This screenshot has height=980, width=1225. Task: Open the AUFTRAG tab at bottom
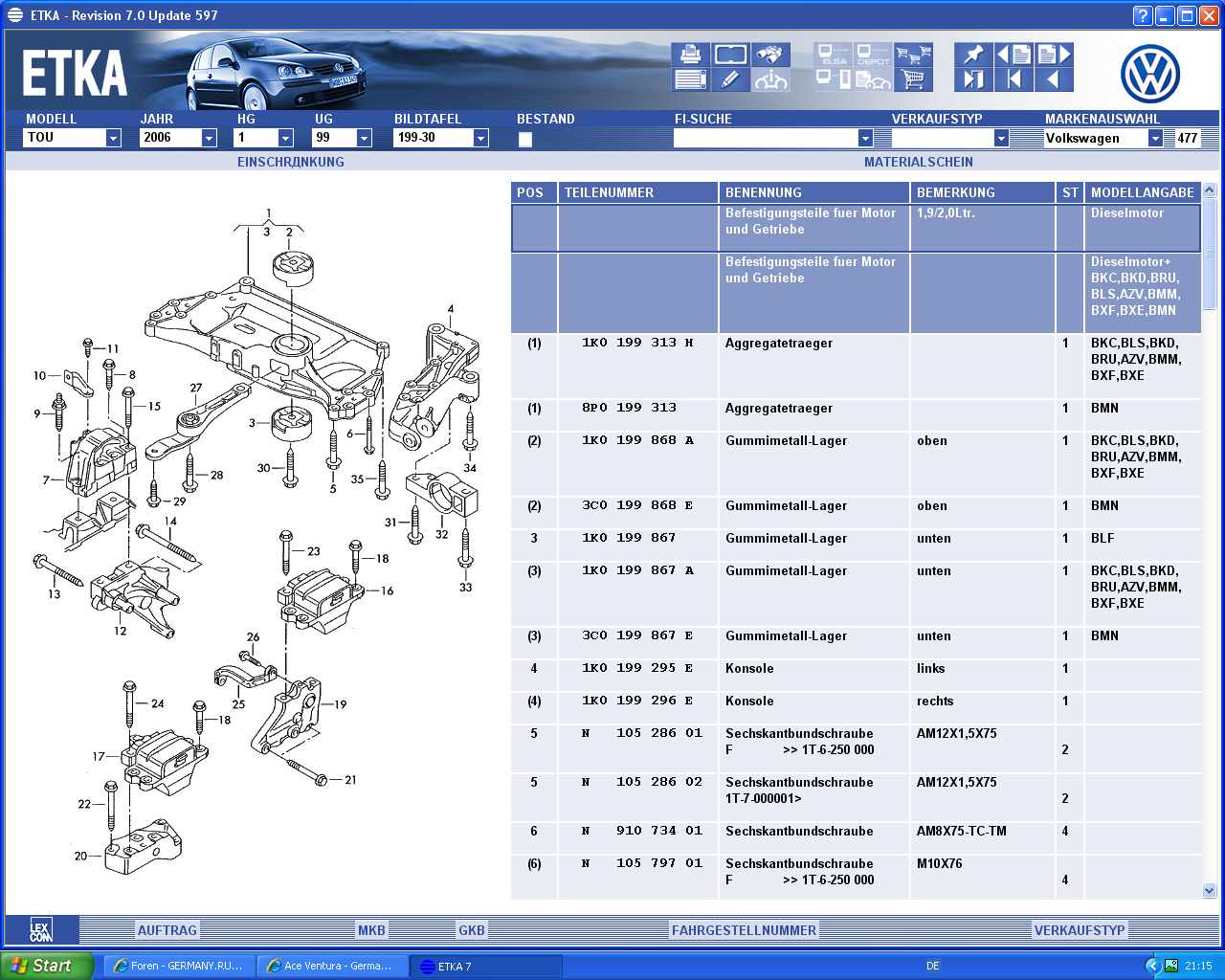coord(167,930)
